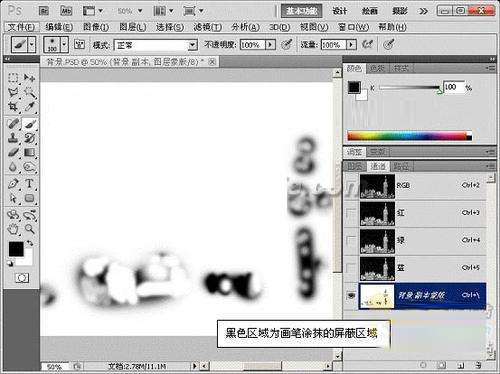
Task: Open the 流量 slider arrow
Action: pos(351,45)
